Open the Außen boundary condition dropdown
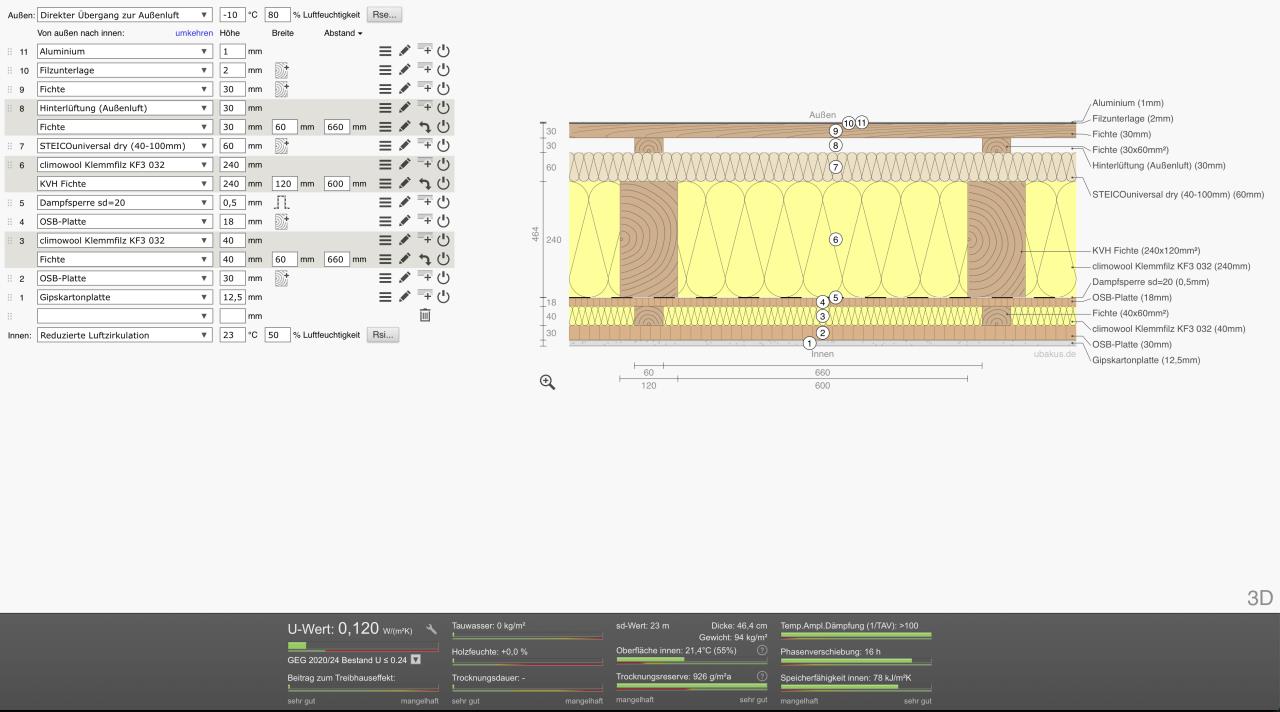This screenshot has width=1280, height=712. [x=124, y=15]
